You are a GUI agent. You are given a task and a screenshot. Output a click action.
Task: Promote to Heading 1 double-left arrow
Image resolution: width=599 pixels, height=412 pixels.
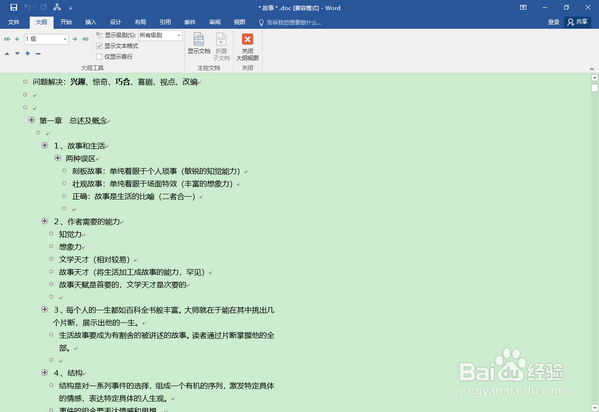pos(7,39)
